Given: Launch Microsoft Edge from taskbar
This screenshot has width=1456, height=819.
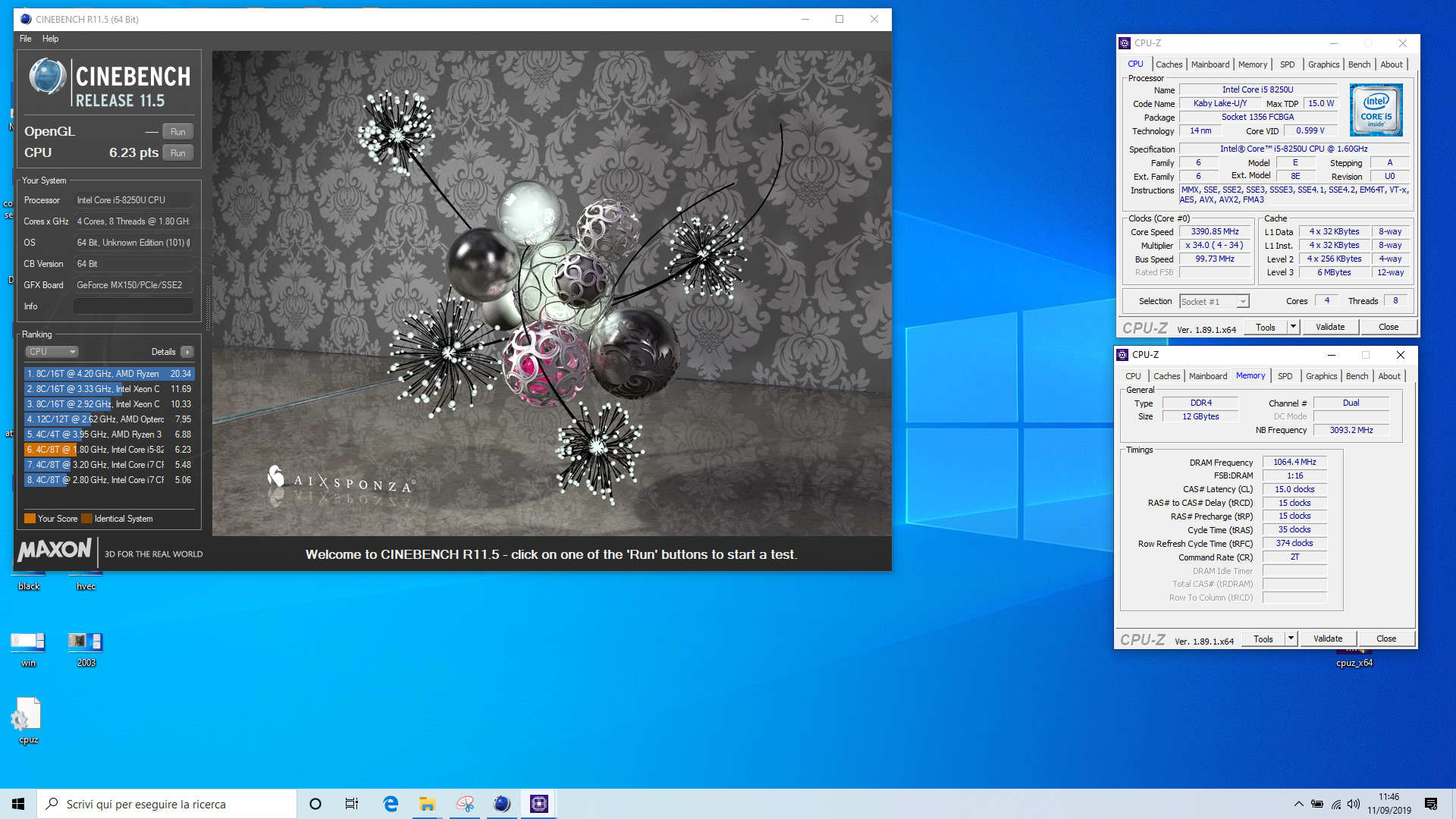Looking at the screenshot, I should [x=391, y=804].
